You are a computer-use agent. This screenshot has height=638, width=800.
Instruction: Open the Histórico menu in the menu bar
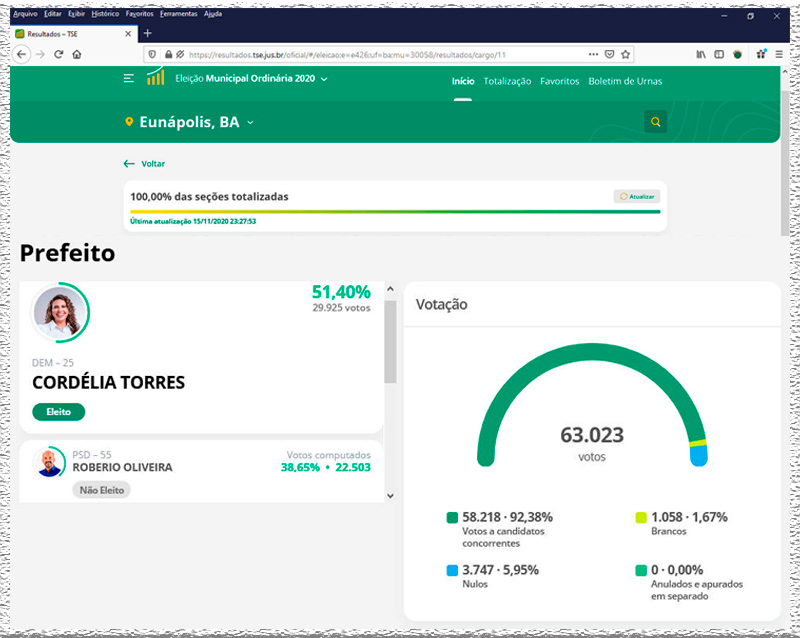pyautogui.click(x=105, y=15)
